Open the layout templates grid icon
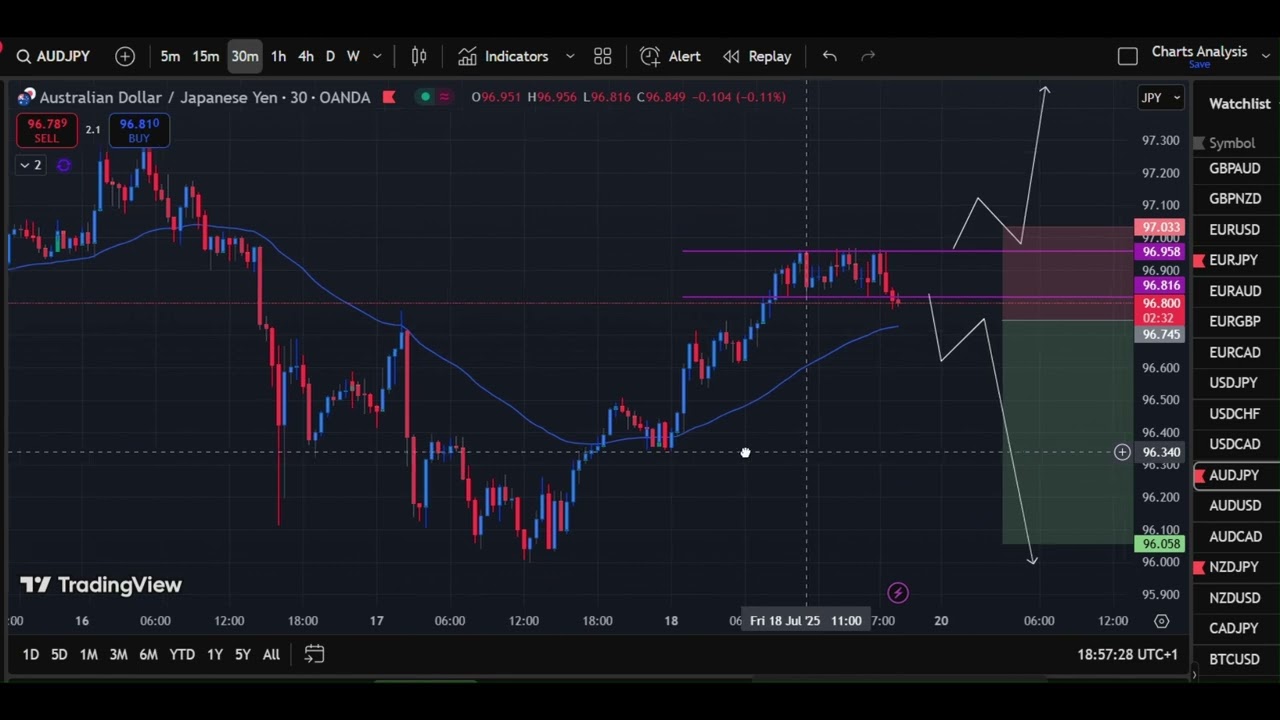1280x720 pixels. 602,57
